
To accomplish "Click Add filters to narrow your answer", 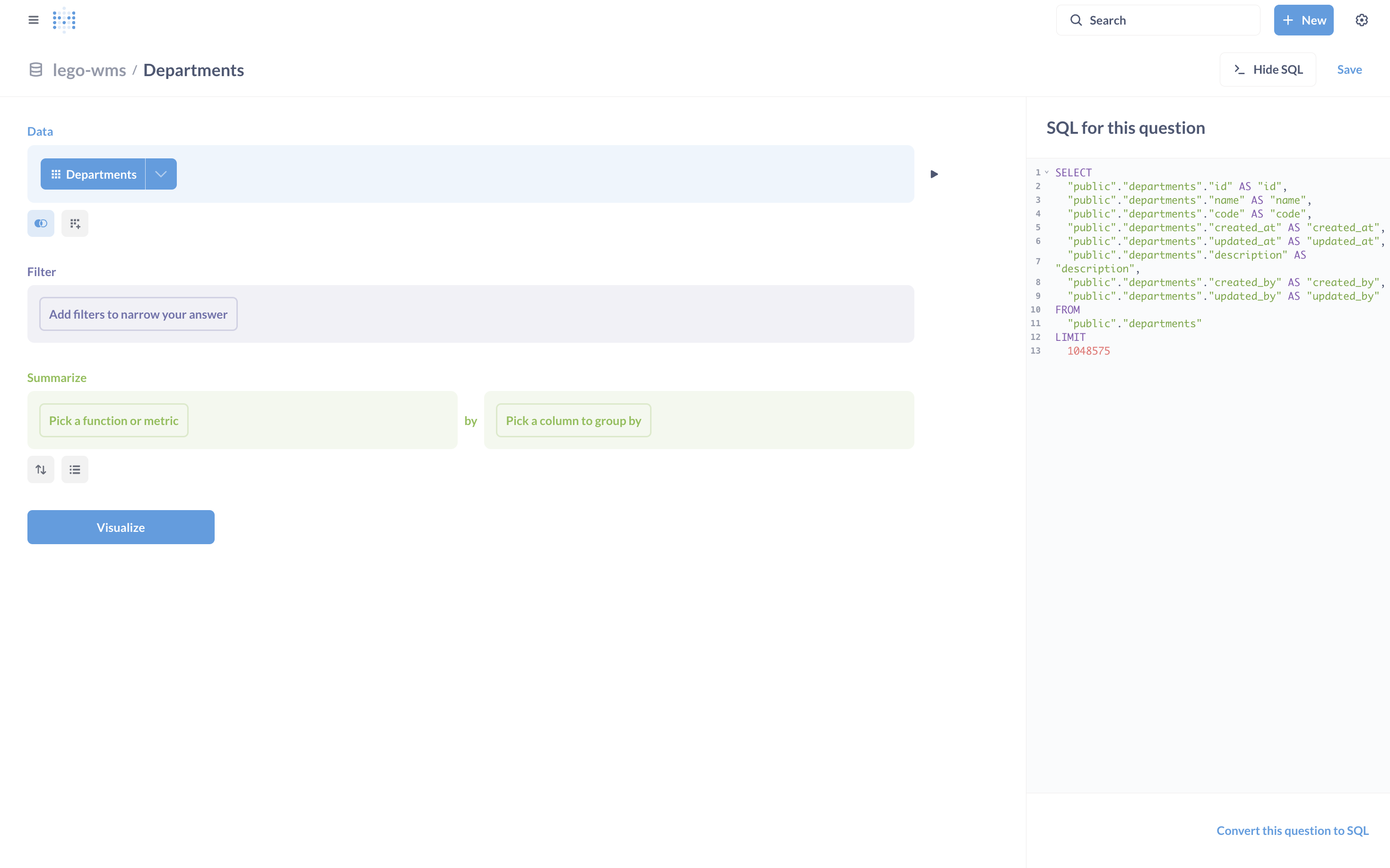I will (x=139, y=314).
